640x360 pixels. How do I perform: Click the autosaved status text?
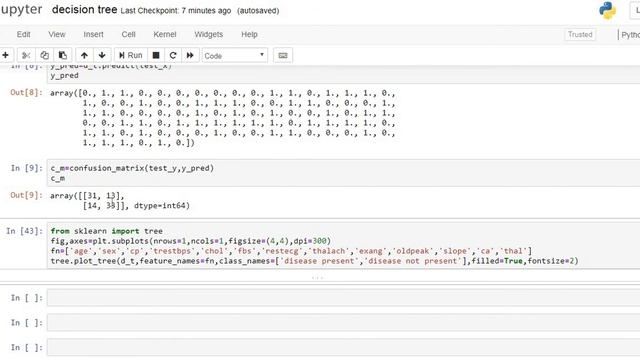tap(258, 11)
